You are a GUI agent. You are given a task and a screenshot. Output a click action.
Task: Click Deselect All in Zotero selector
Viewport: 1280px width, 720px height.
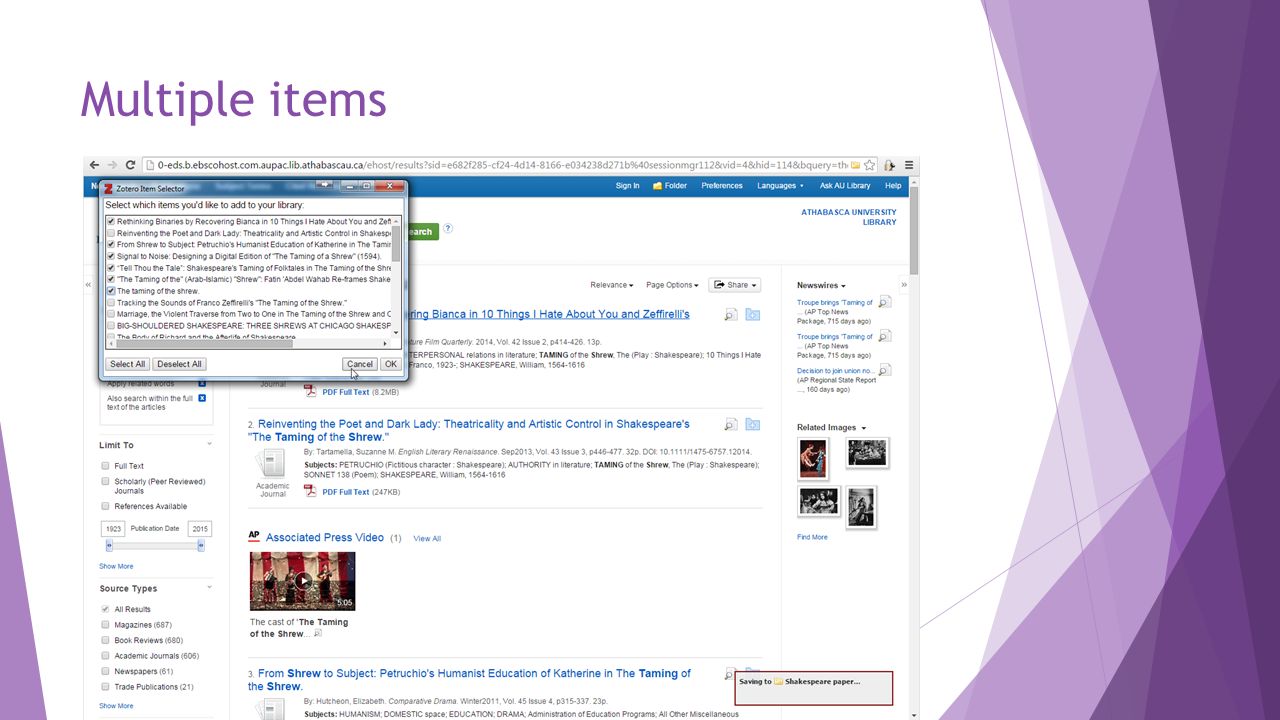[180, 364]
